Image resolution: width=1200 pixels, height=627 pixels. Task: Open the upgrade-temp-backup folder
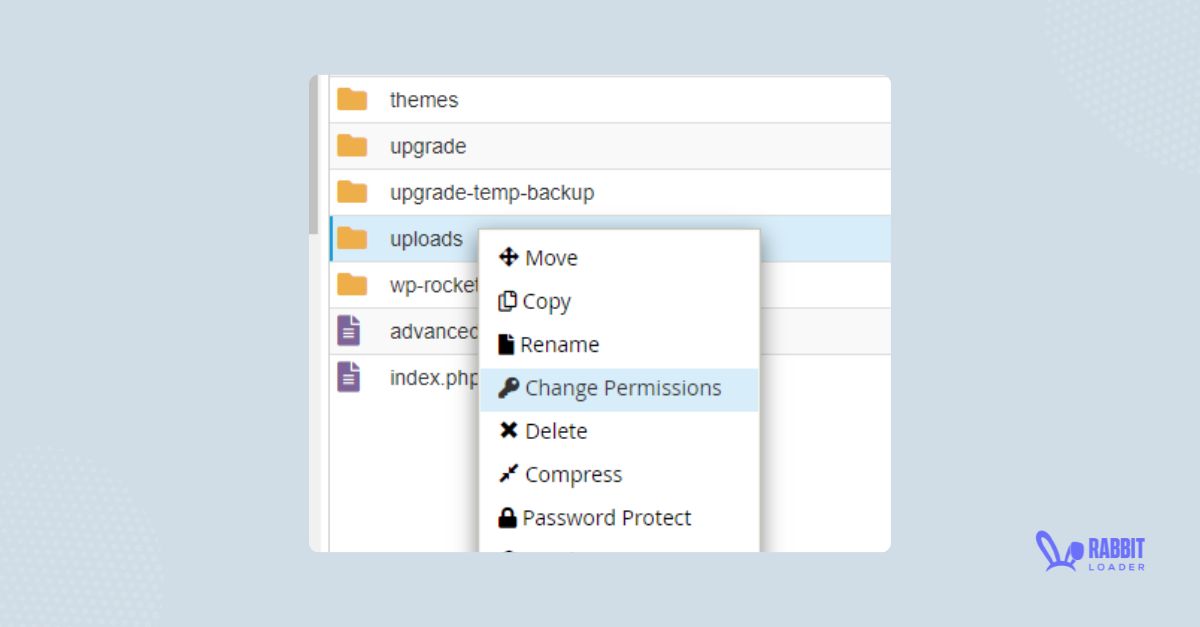point(491,192)
